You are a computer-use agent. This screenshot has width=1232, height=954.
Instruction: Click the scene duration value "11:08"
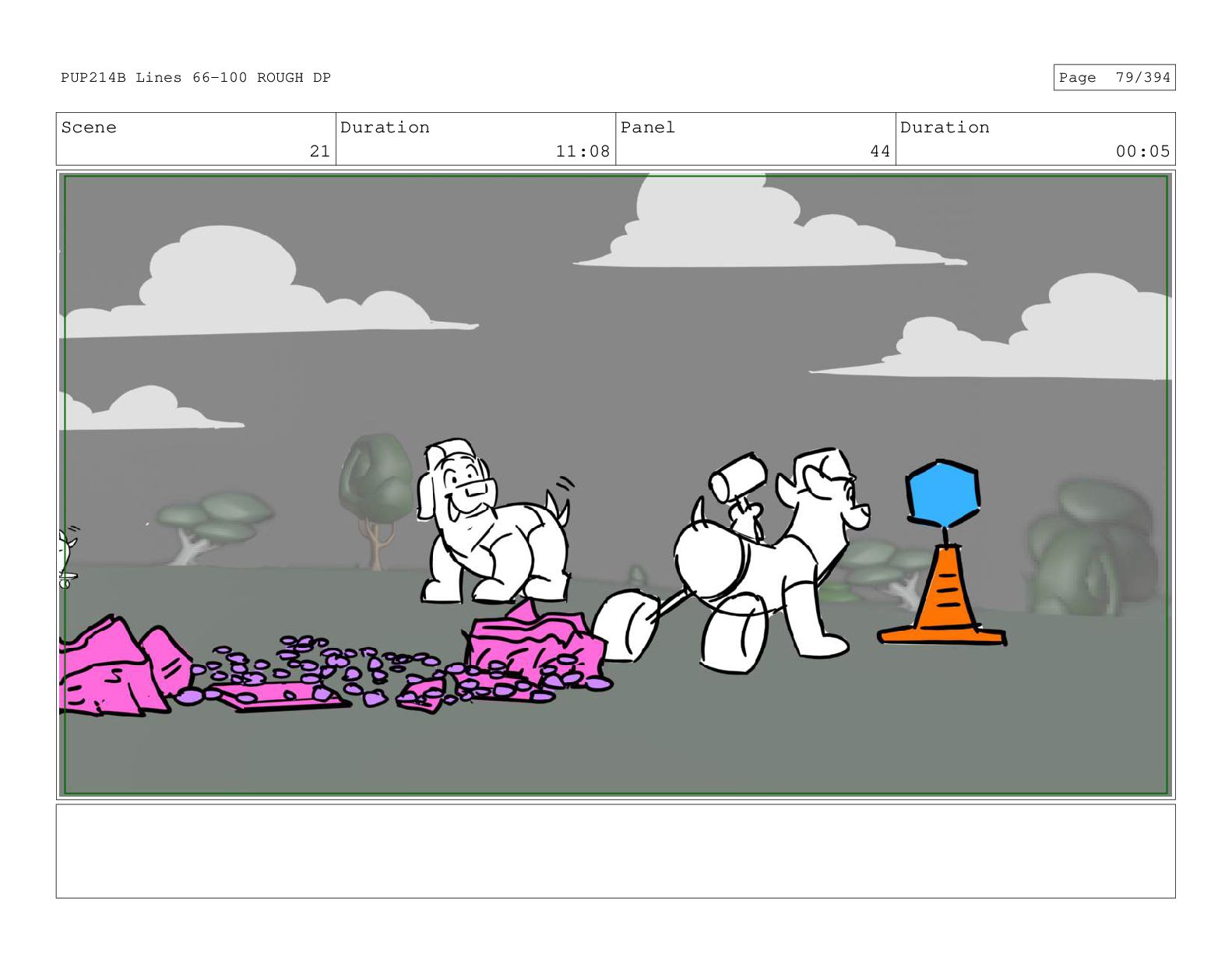583,151
